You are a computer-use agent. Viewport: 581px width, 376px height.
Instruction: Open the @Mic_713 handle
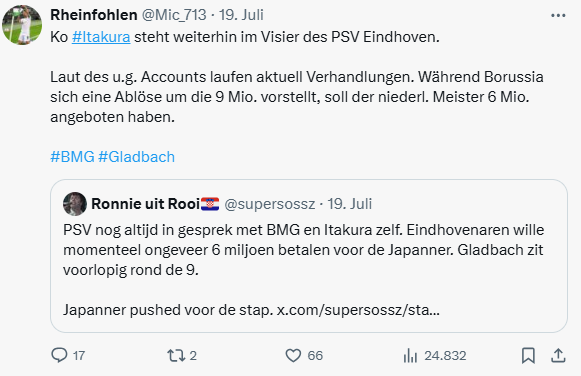[174, 15]
